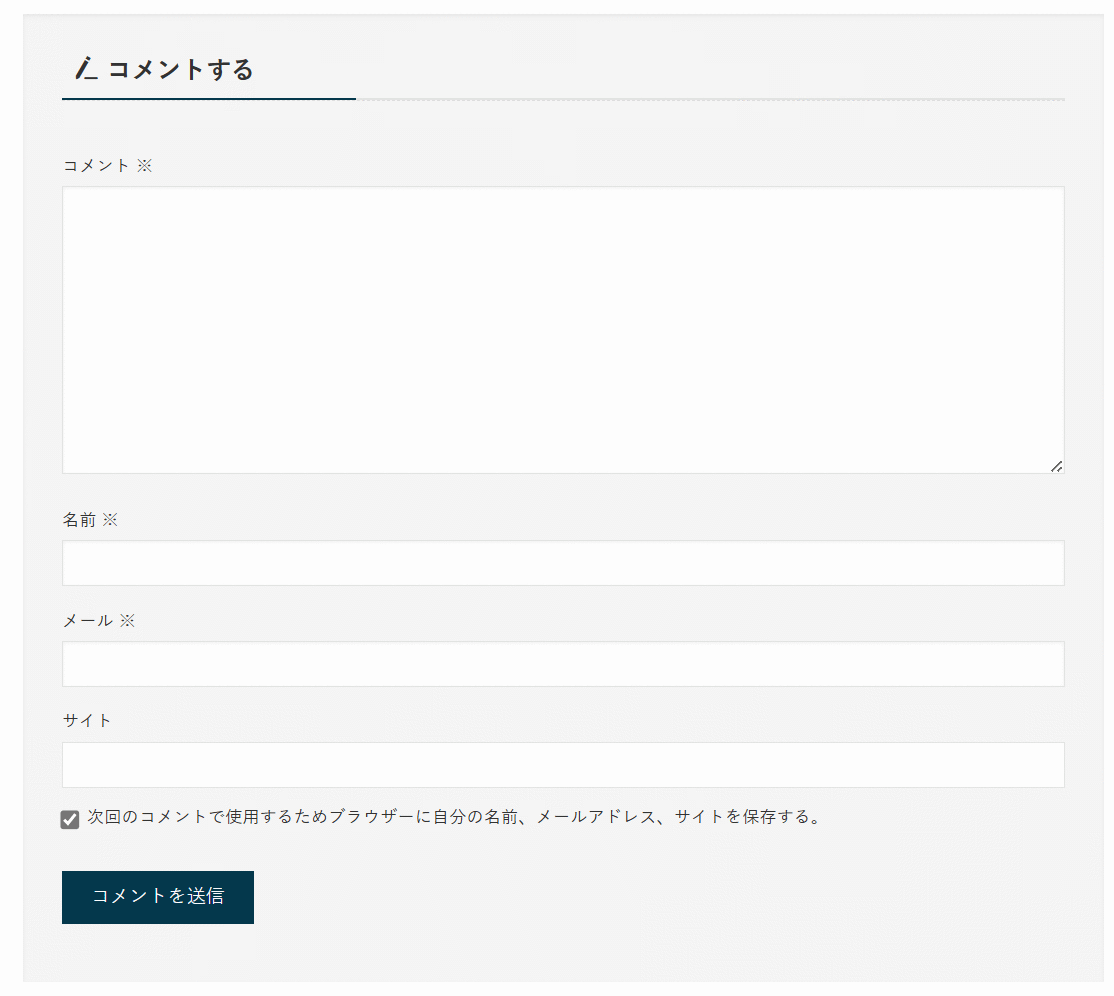Screen dimensions: 1114x996
Task: Click the underline beneath the コメントする title
Action: point(208,100)
